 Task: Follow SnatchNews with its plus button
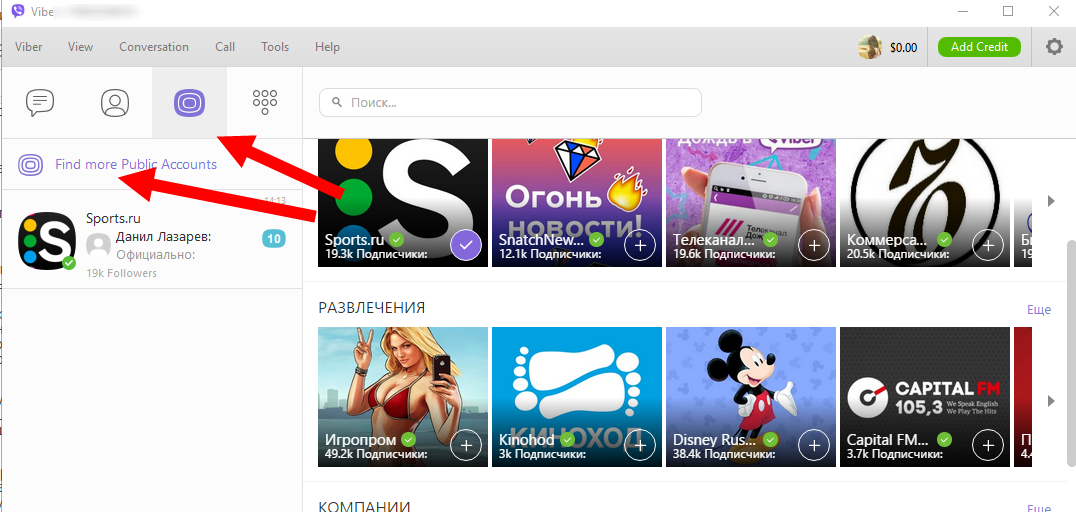tap(640, 245)
